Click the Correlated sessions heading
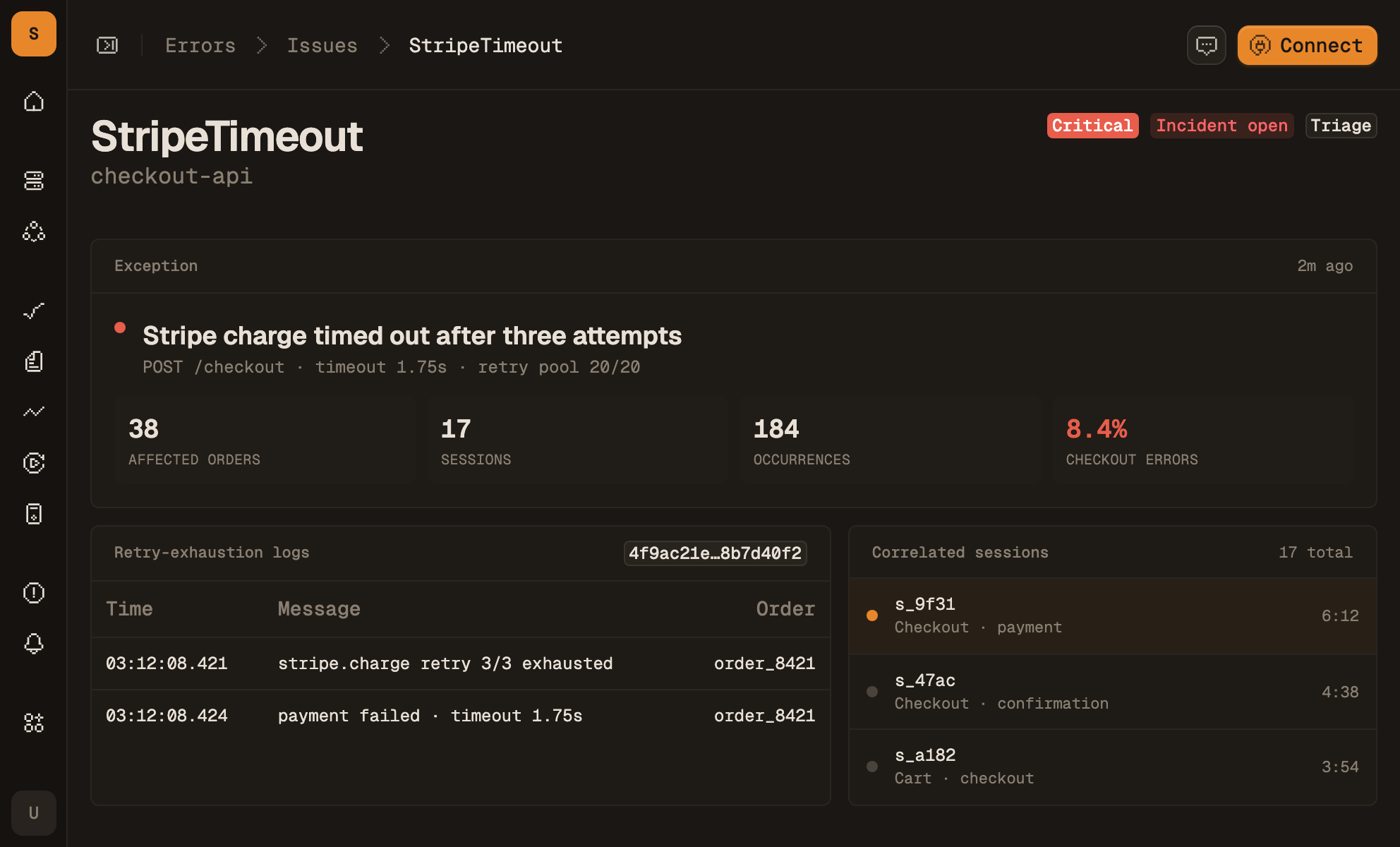Image resolution: width=1400 pixels, height=847 pixels. click(x=960, y=553)
